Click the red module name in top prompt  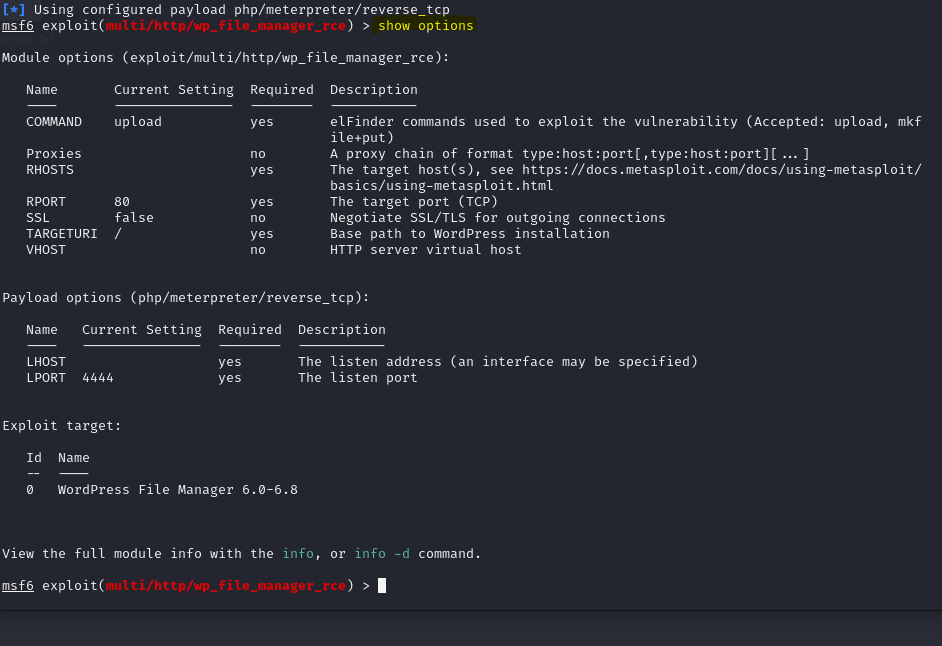(226, 26)
